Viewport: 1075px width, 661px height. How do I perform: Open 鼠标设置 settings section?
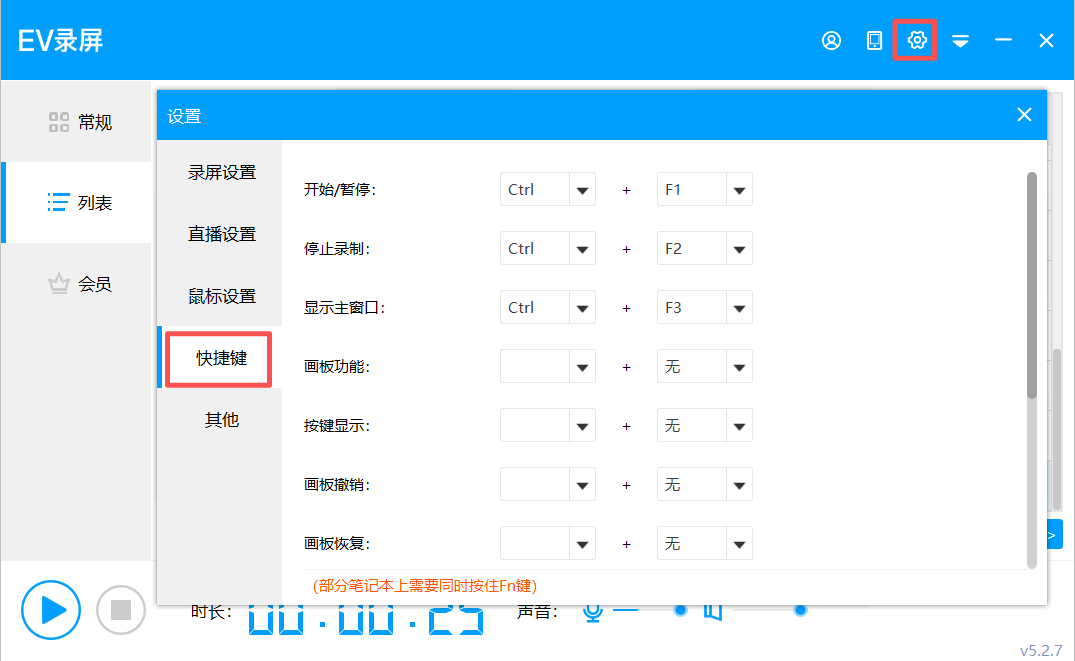220,296
